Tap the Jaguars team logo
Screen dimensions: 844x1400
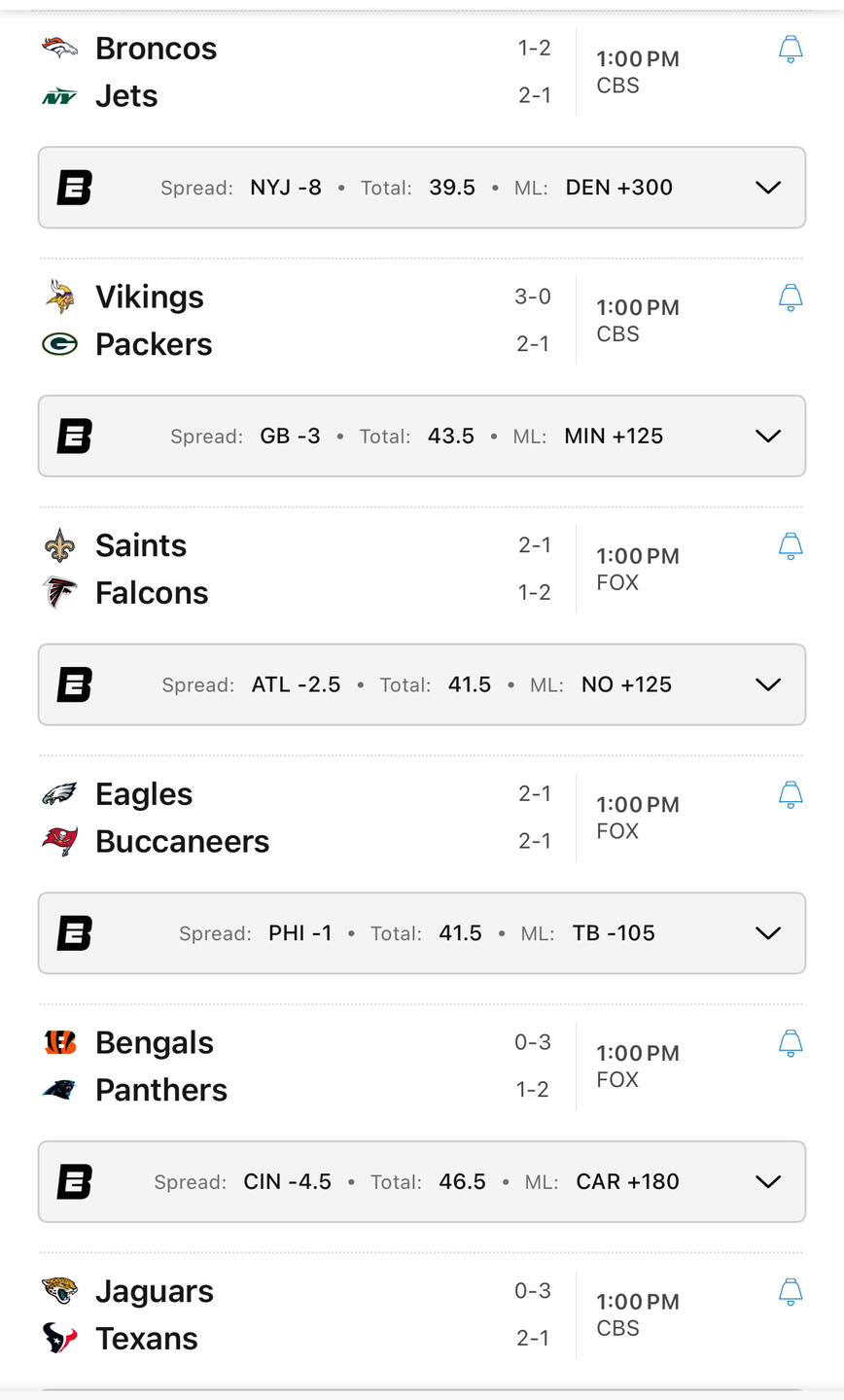click(x=59, y=1291)
